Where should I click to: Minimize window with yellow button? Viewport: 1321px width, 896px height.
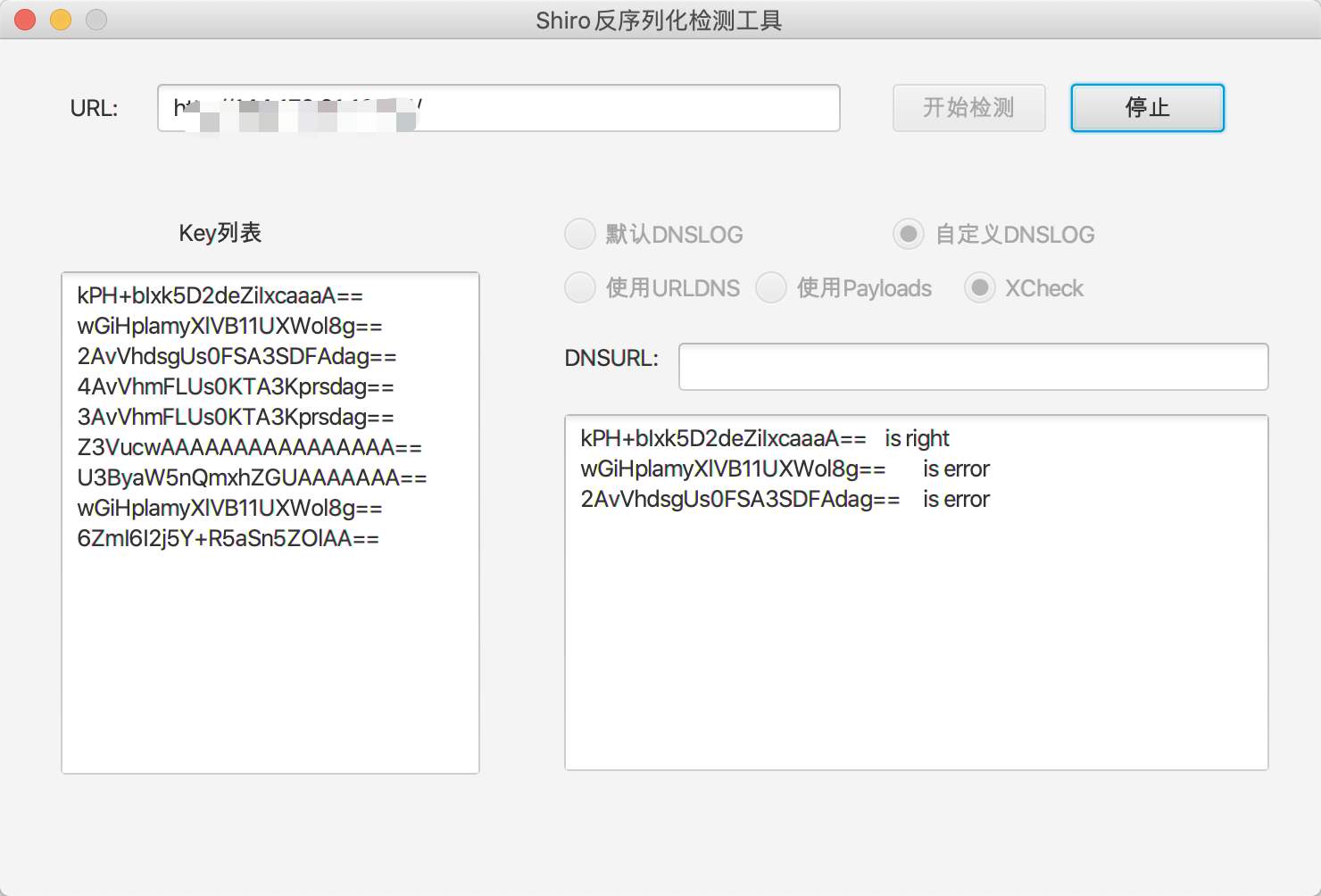(x=61, y=20)
